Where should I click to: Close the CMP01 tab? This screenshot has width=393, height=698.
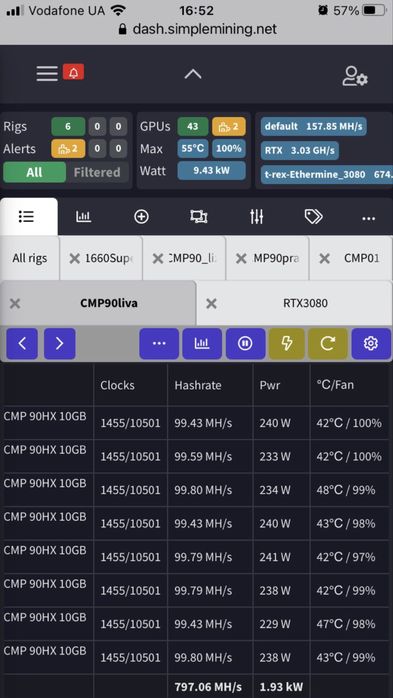325,259
